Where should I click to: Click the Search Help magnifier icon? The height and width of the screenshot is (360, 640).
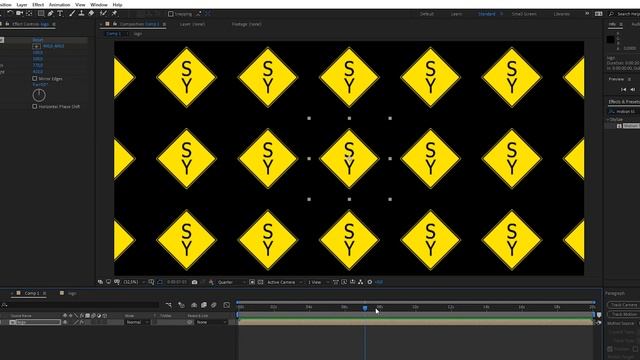(x=611, y=14)
